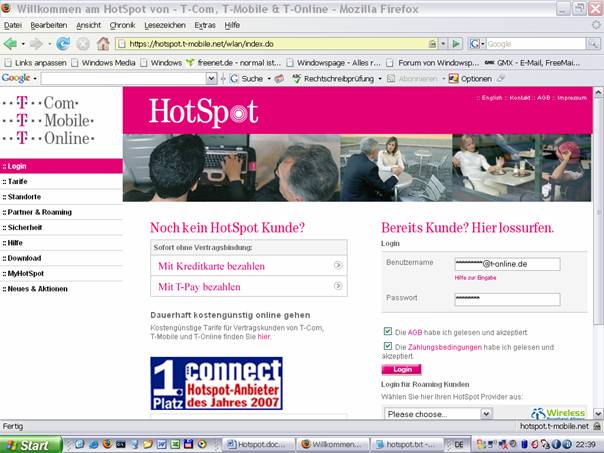Click the Google toolbar Suche G icon
This screenshot has width=604, height=453.
click(234, 79)
